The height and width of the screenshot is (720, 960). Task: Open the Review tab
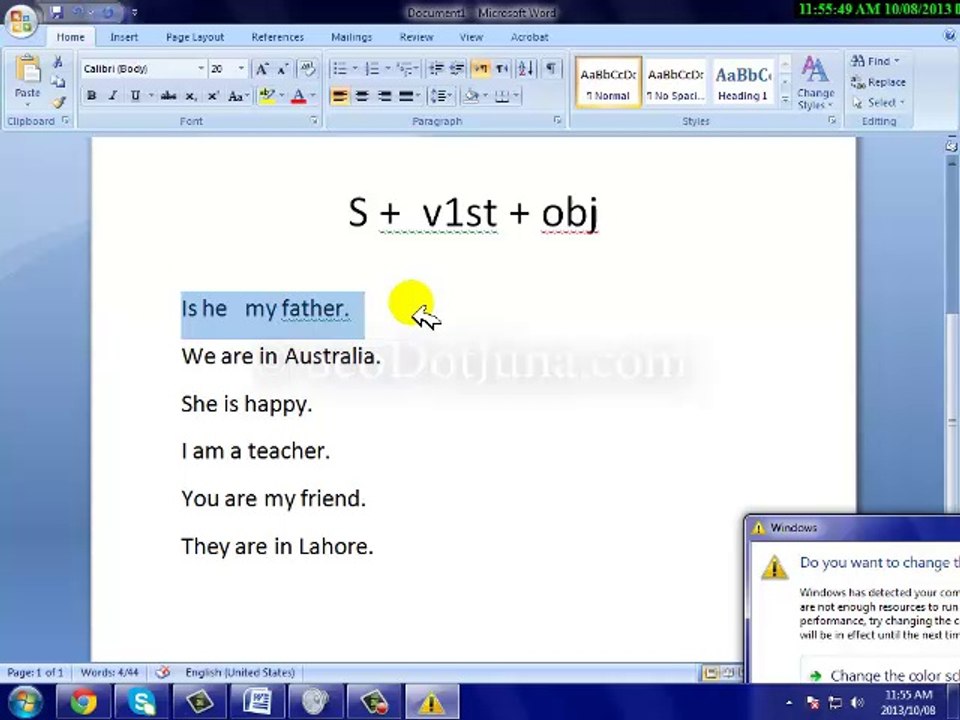[x=416, y=37]
